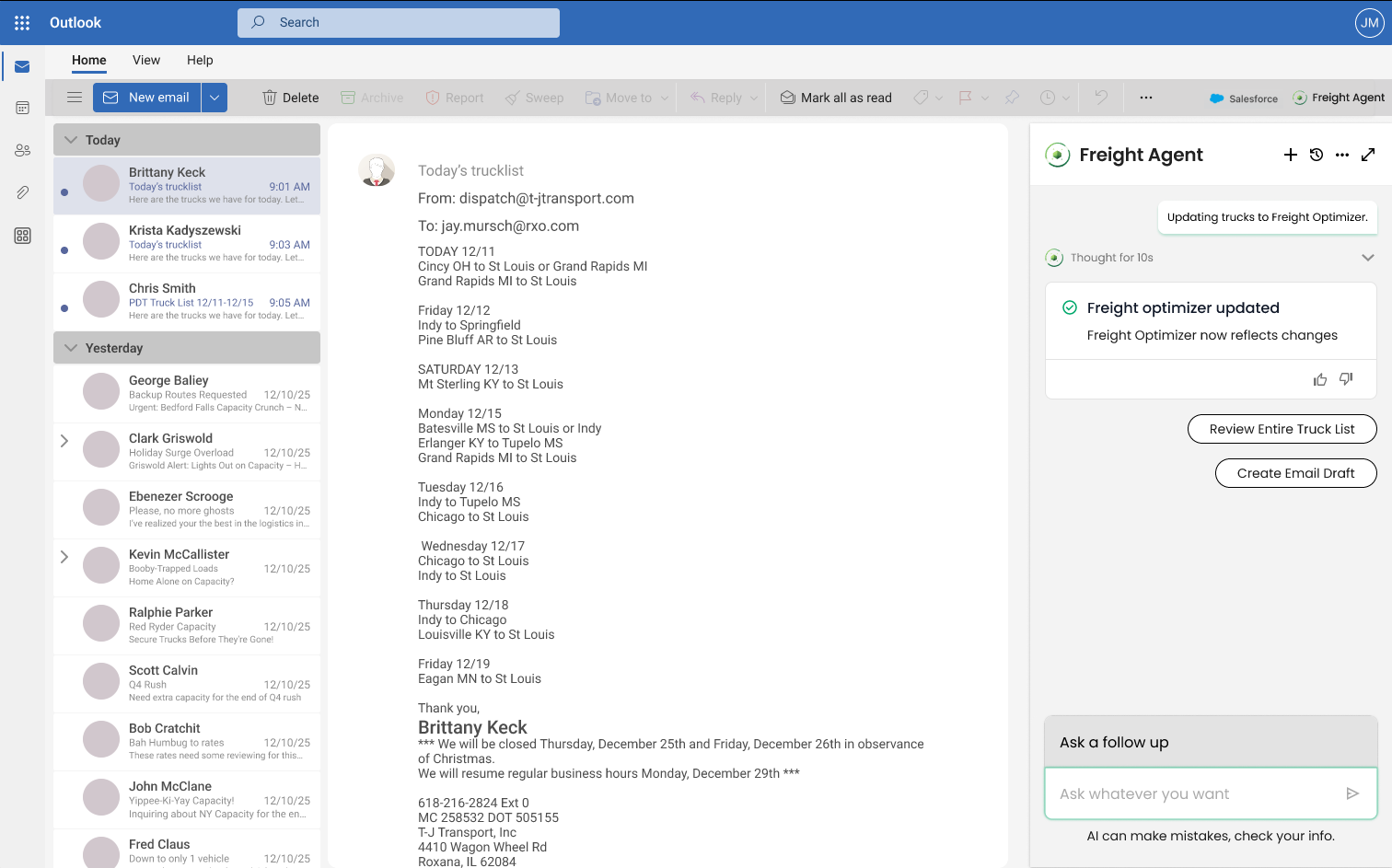Viewport: 1392px width, 868px height.
Task: Collapse the Today message group
Action: pos(71,140)
